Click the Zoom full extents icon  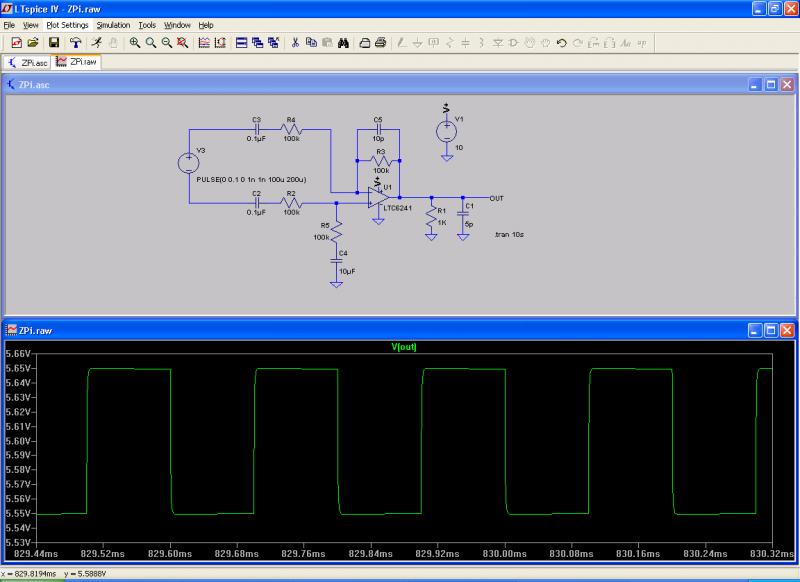pos(183,43)
